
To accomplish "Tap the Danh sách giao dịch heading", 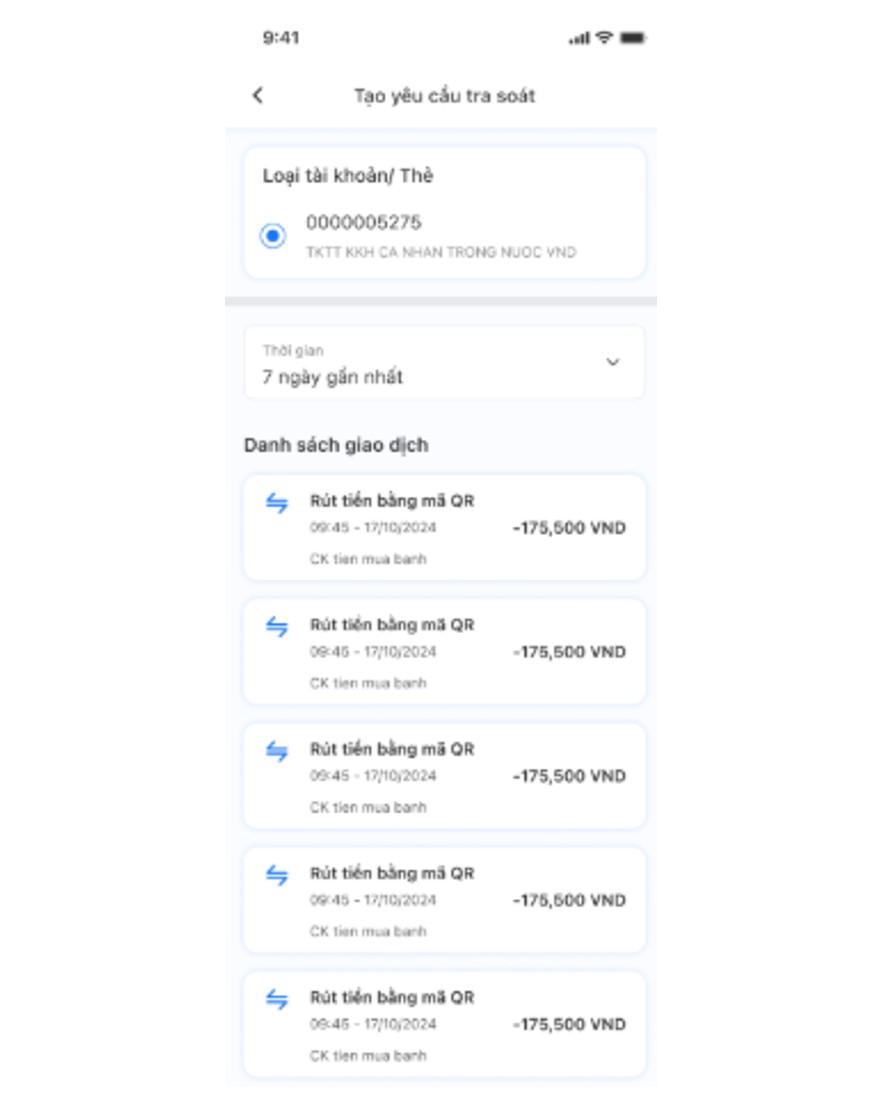I will [x=336, y=445].
